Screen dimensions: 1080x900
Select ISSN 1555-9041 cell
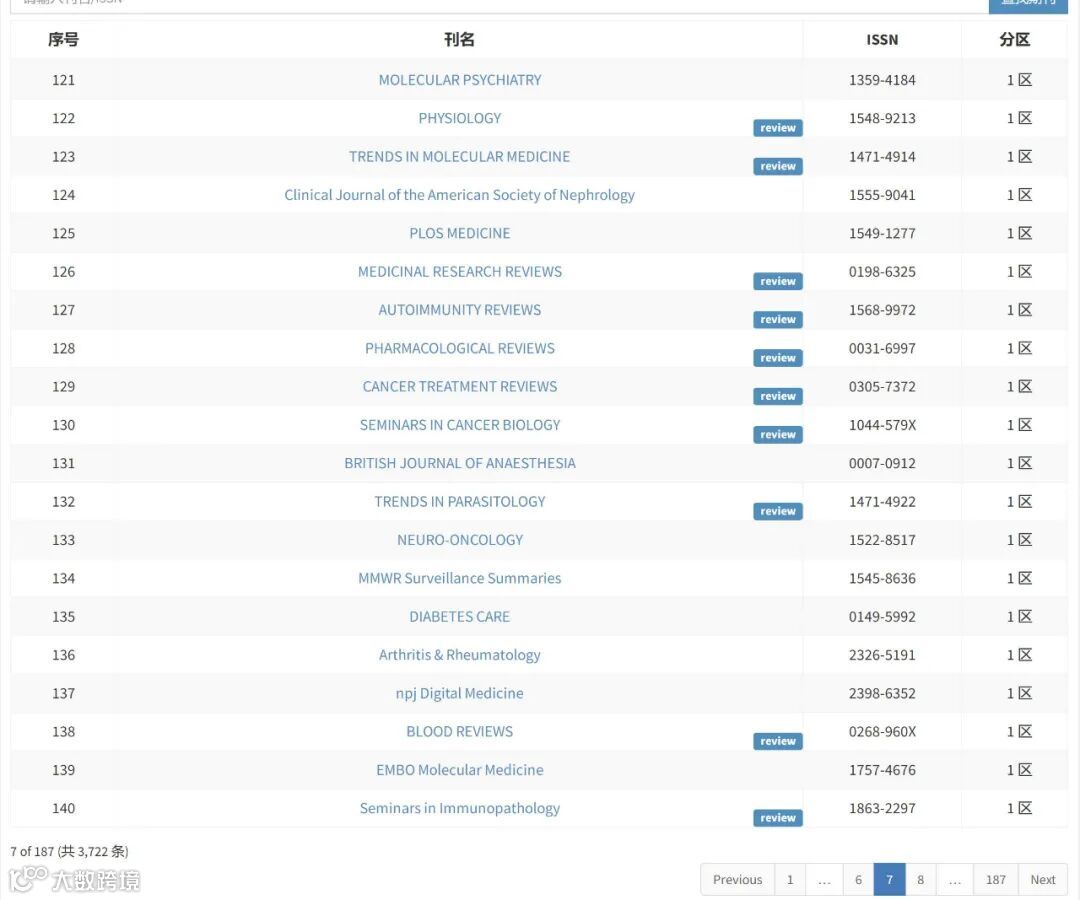[x=882, y=195]
